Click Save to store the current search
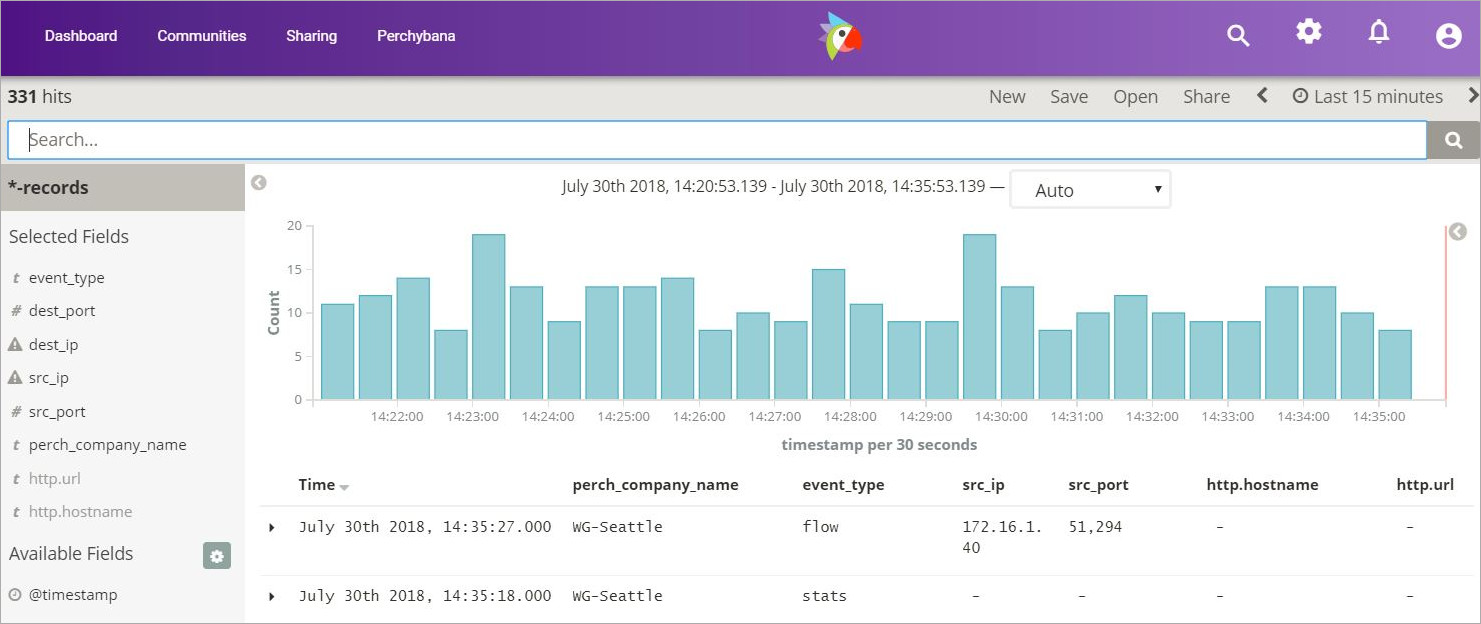Image resolution: width=1481 pixels, height=624 pixels. pyautogui.click(x=1069, y=96)
